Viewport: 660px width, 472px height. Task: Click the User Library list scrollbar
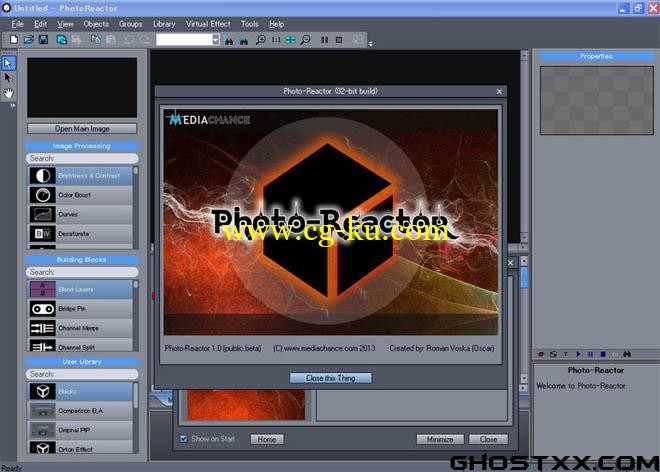[x=136, y=417]
